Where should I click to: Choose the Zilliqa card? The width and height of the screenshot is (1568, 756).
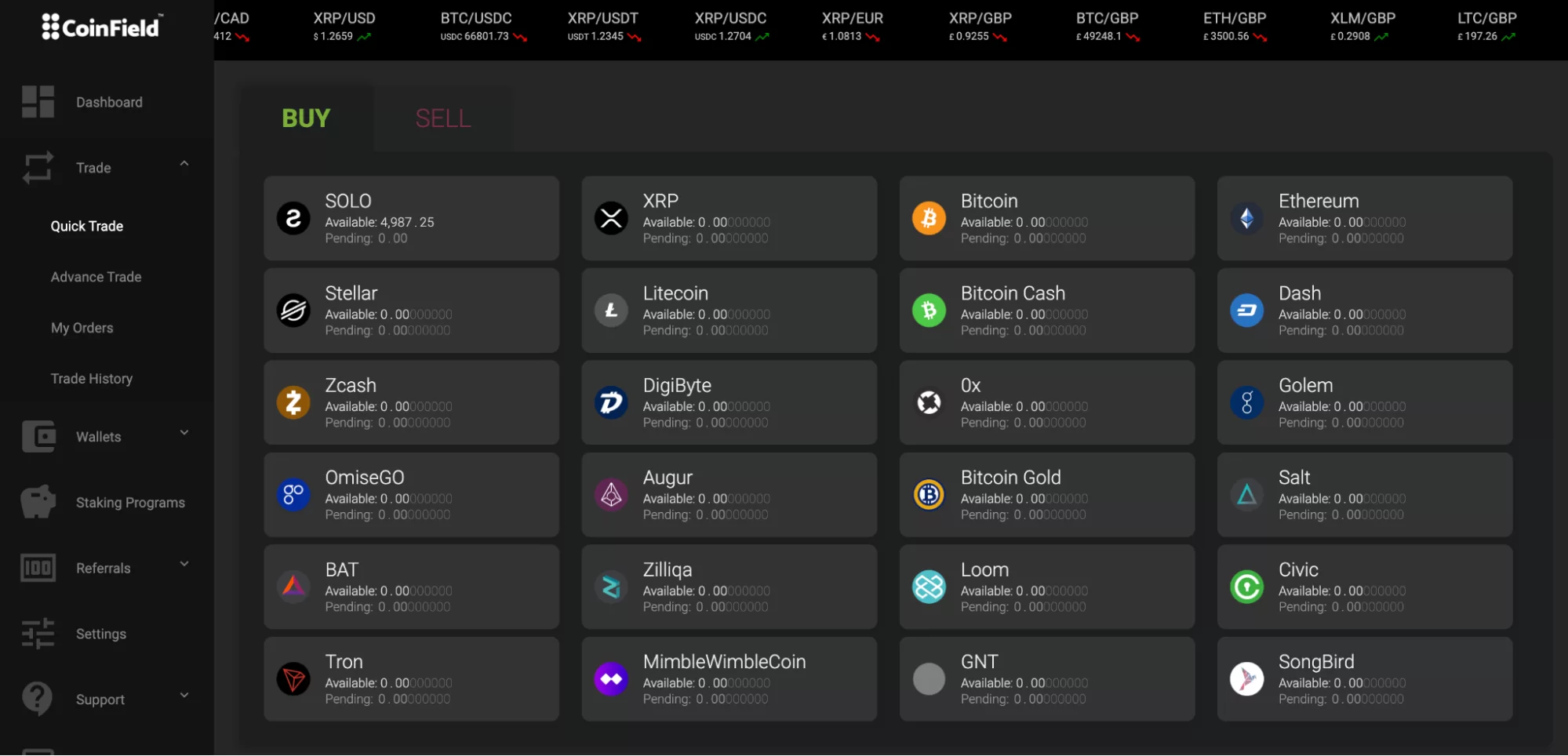click(729, 587)
